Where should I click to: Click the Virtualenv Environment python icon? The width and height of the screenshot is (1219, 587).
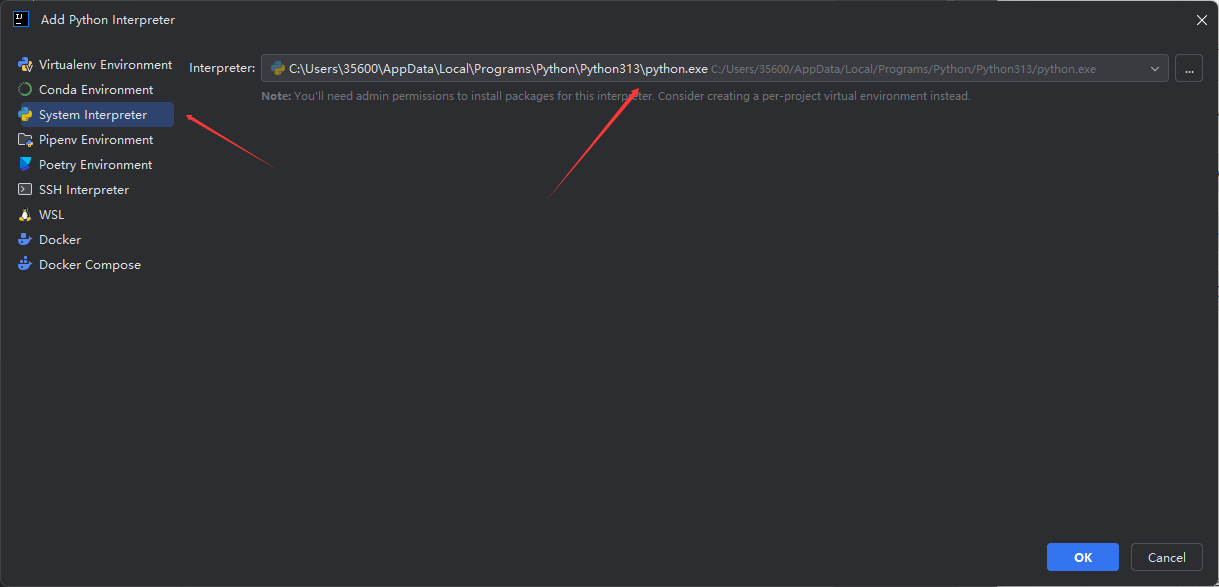click(25, 65)
